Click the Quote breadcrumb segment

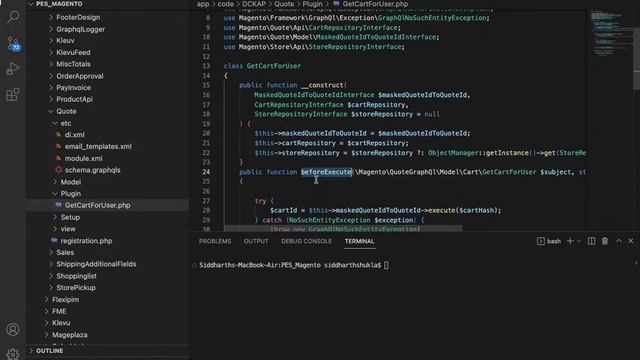[x=284, y=4]
